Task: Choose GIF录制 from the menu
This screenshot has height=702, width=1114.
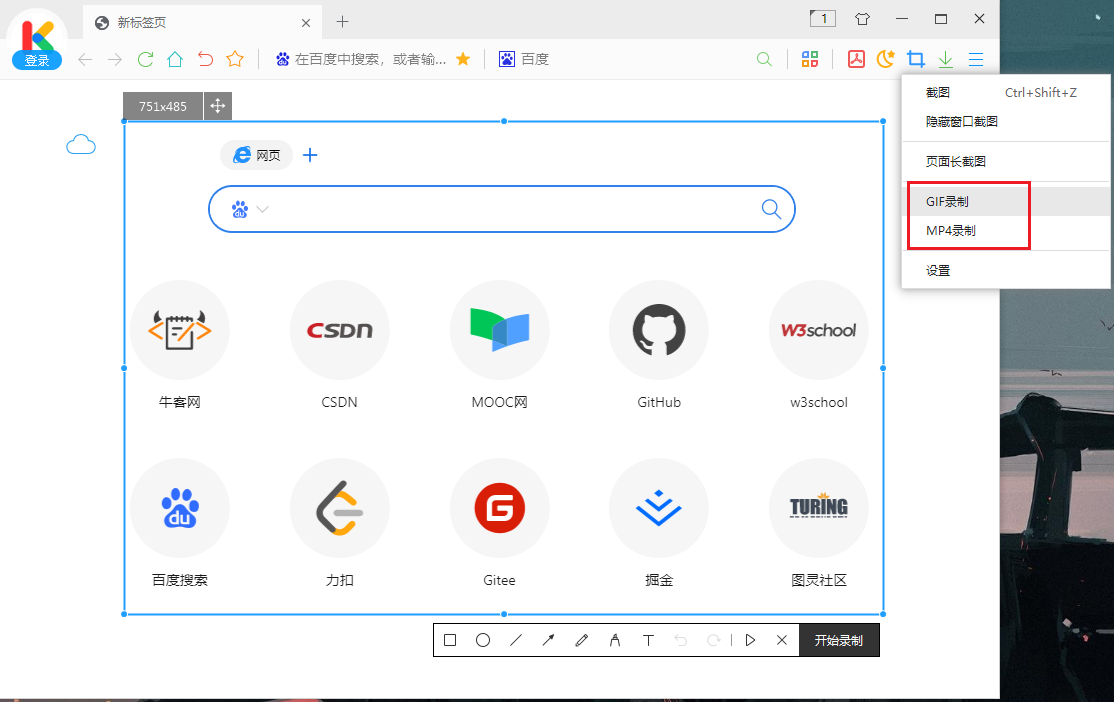Action: (x=947, y=201)
